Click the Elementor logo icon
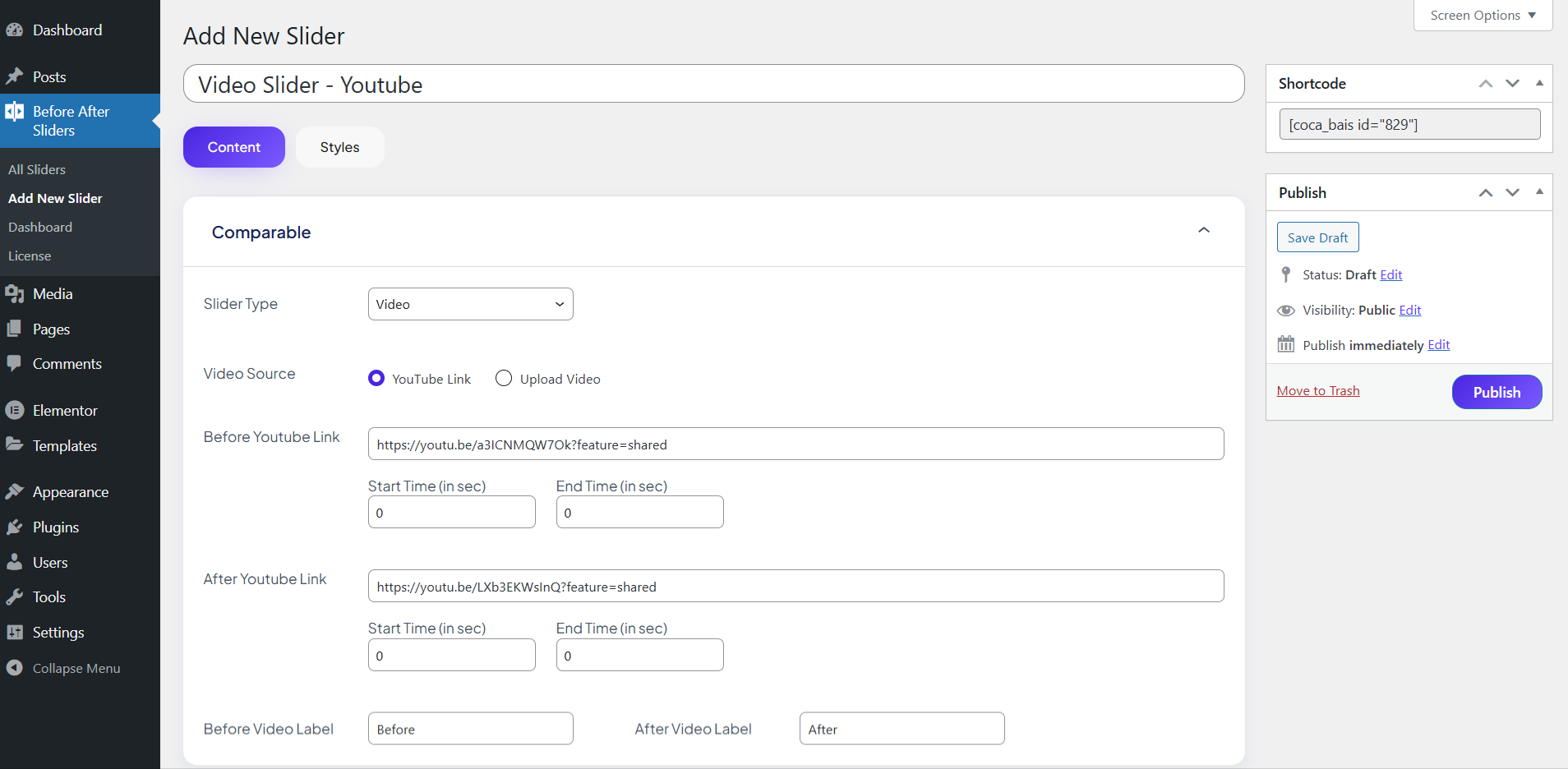This screenshot has width=1568, height=769. tap(14, 410)
